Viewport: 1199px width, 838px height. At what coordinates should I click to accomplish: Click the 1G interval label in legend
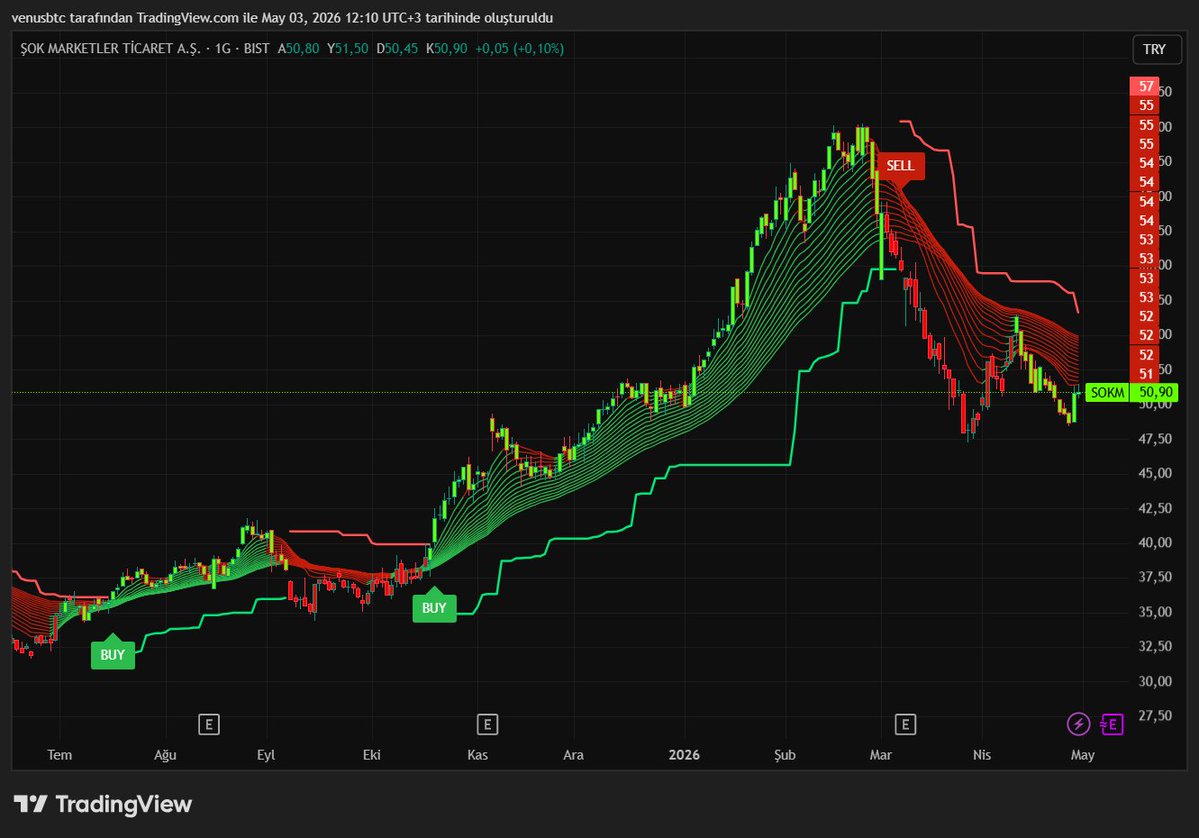click(223, 48)
